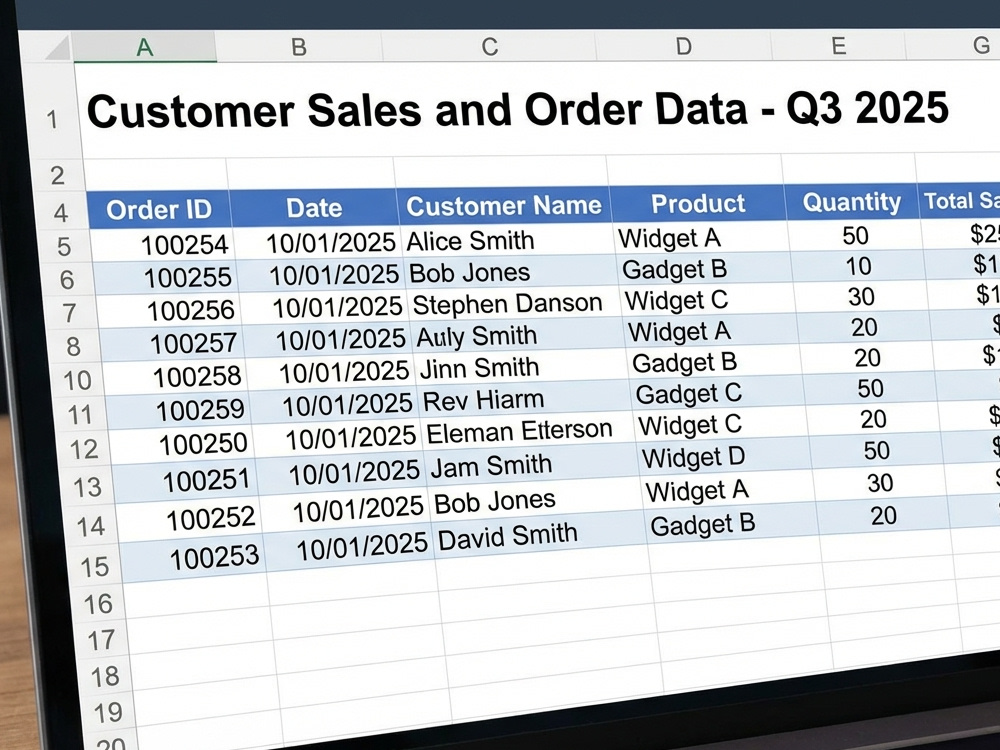Viewport: 1000px width, 750px height.
Task: Select order ID cell 100254
Action: tap(162, 245)
